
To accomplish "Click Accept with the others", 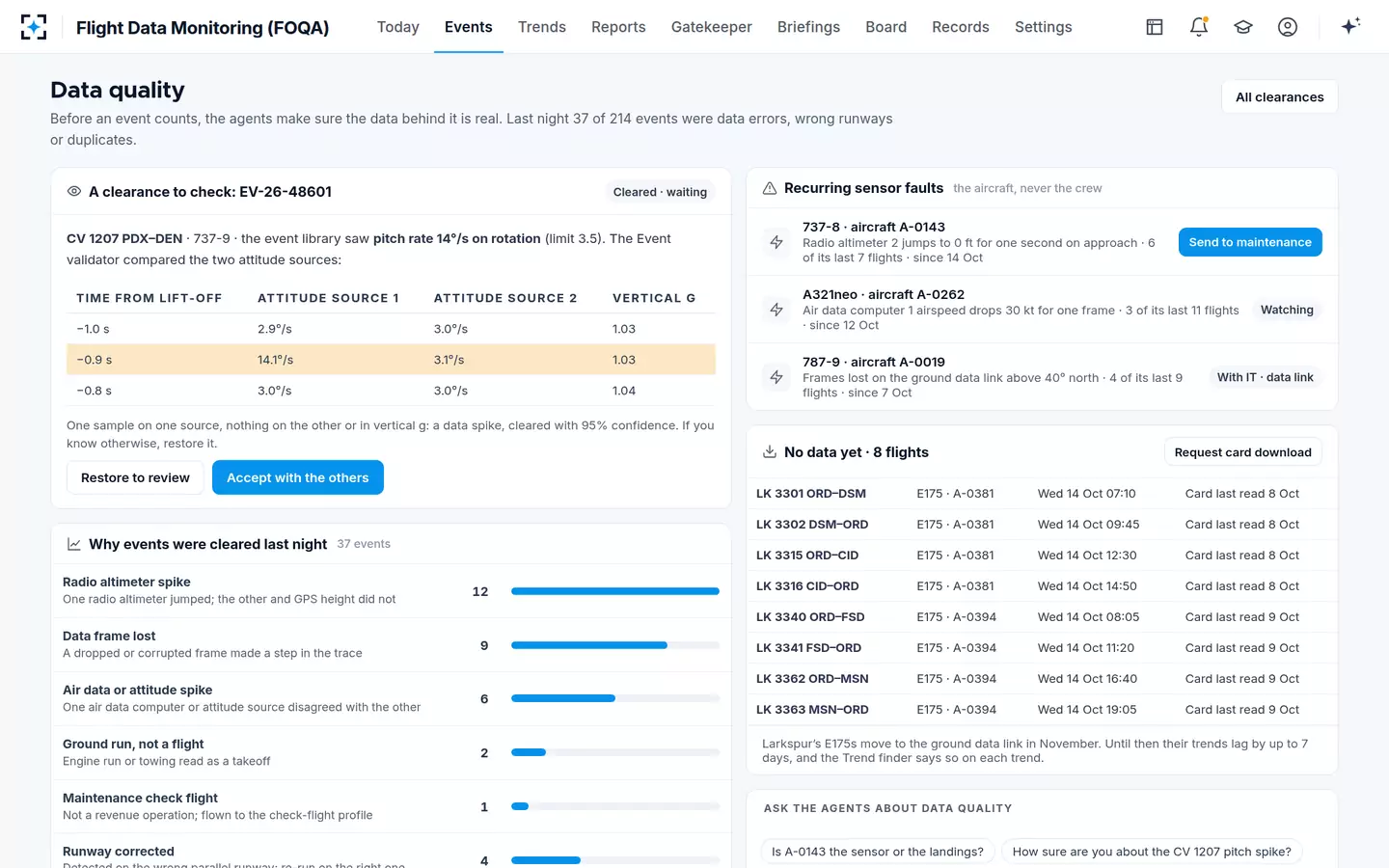I will click(298, 477).
